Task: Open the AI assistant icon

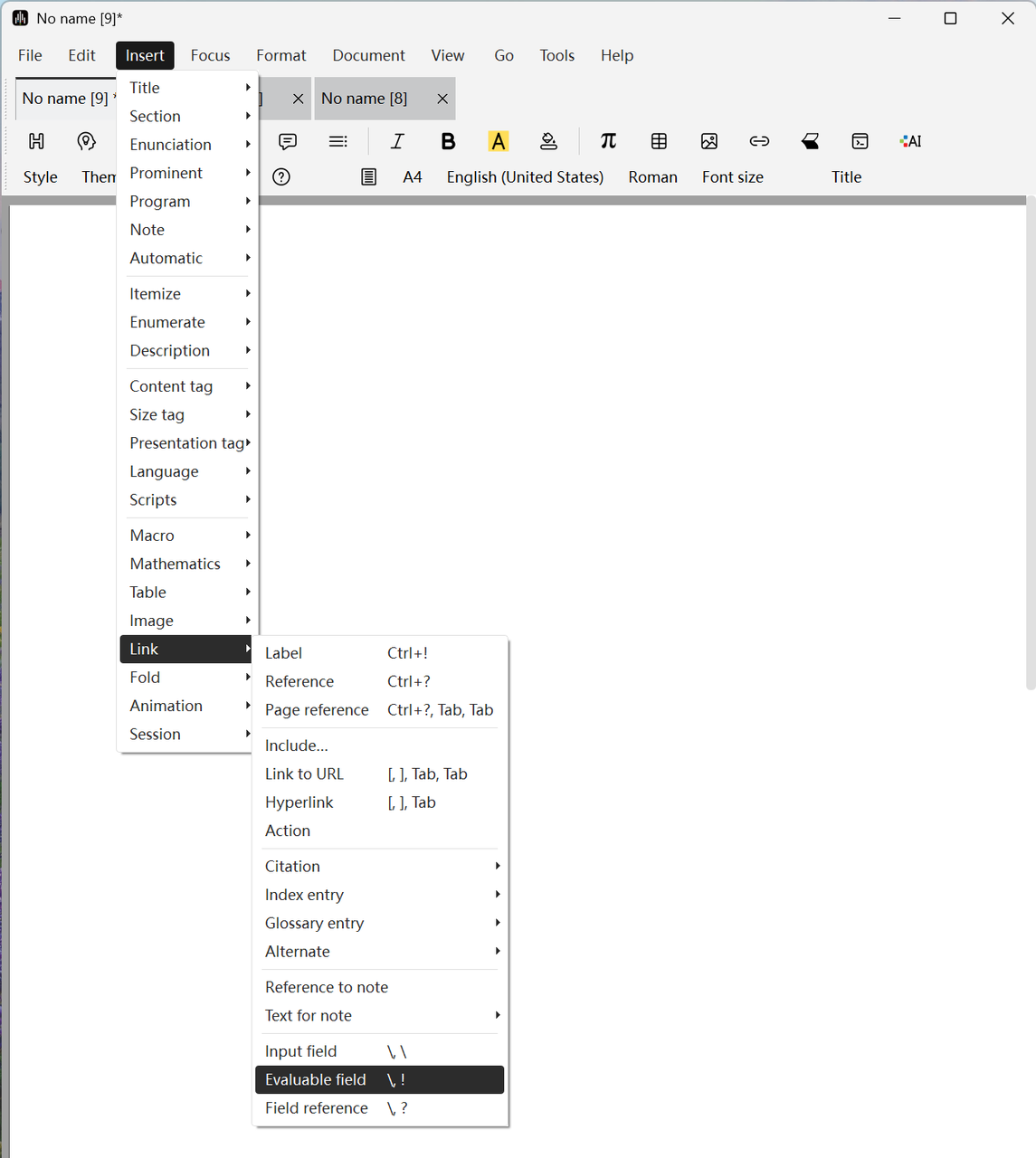Action: point(910,141)
